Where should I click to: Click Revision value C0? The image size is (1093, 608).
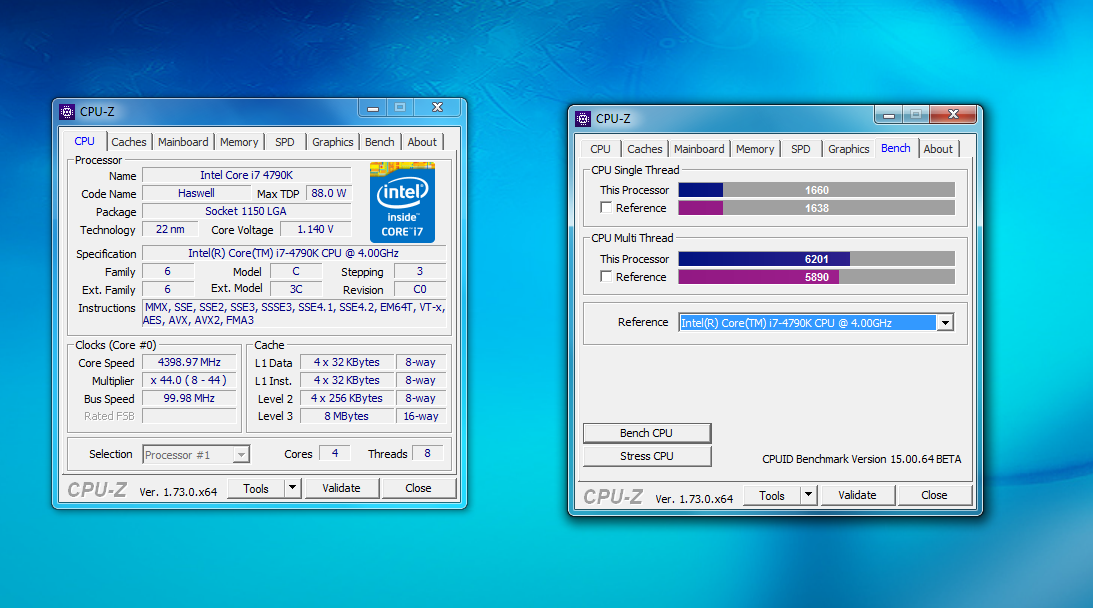click(420, 289)
